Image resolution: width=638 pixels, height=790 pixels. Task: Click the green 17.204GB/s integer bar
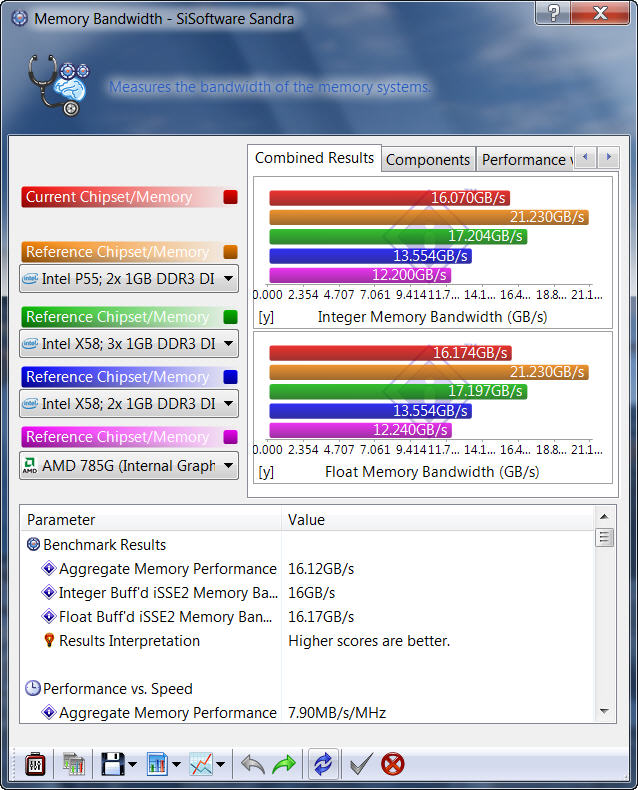coord(398,236)
